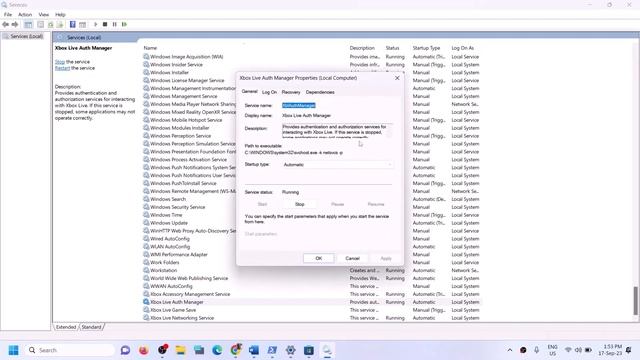Image resolution: width=640 pixels, height=360 pixels.
Task: Click the Name column header
Action: [150, 48]
